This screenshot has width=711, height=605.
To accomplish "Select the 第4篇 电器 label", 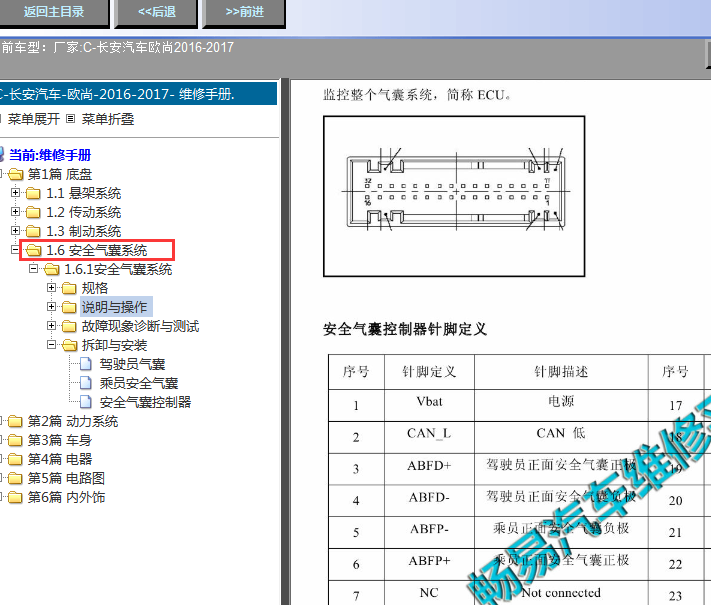I will point(60,459).
